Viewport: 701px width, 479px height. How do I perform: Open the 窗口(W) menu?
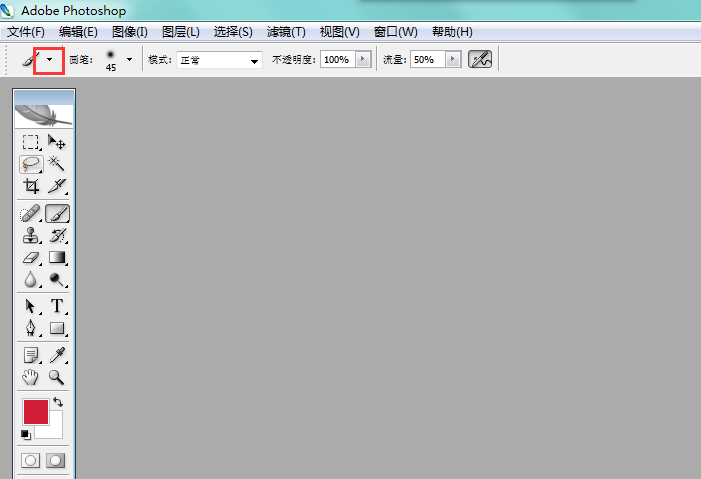click(x=396, y=32)
